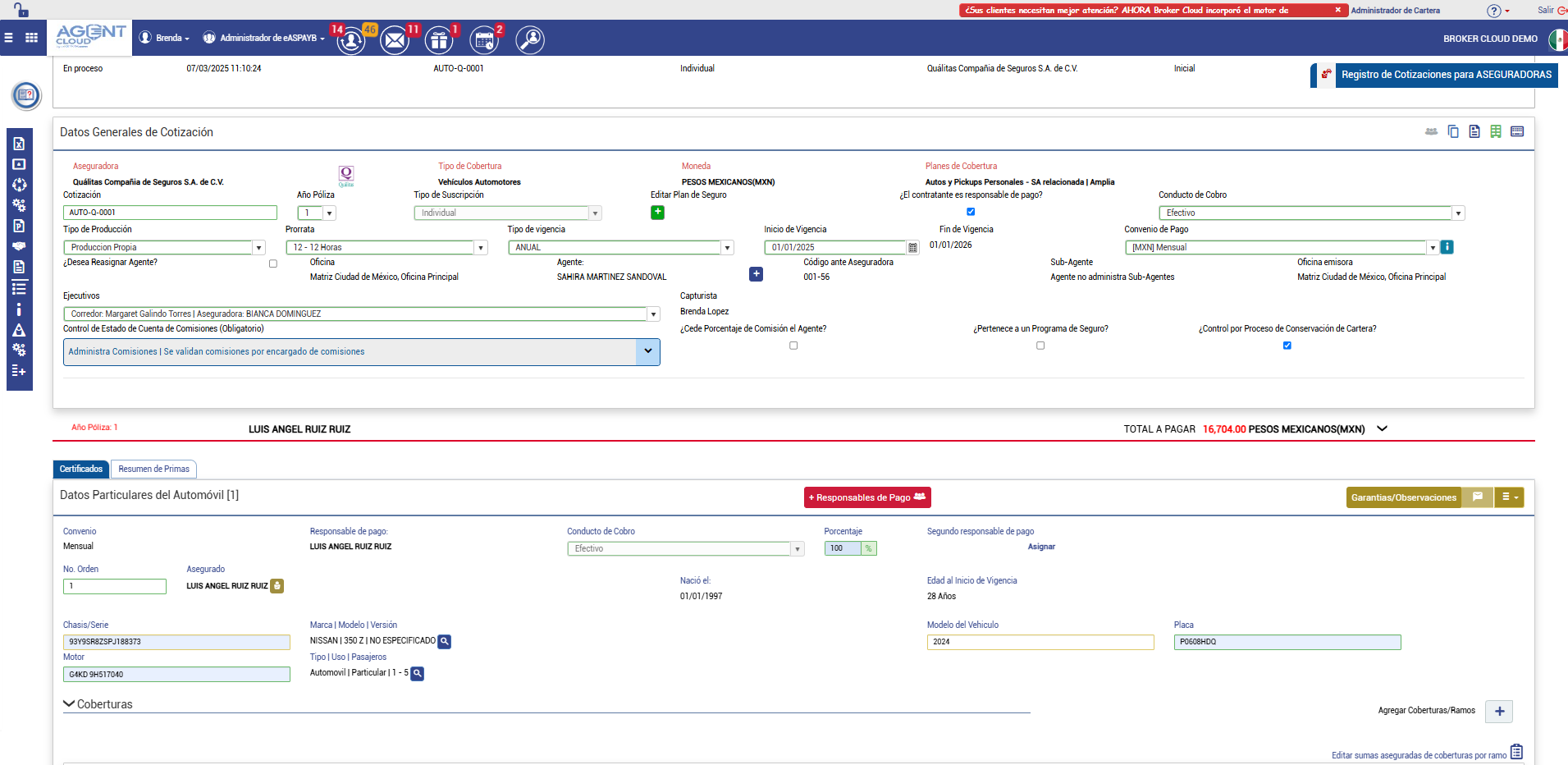Click the green table icon in Datos Generales header
1568x765 pixels.
tap(1496, 131)
